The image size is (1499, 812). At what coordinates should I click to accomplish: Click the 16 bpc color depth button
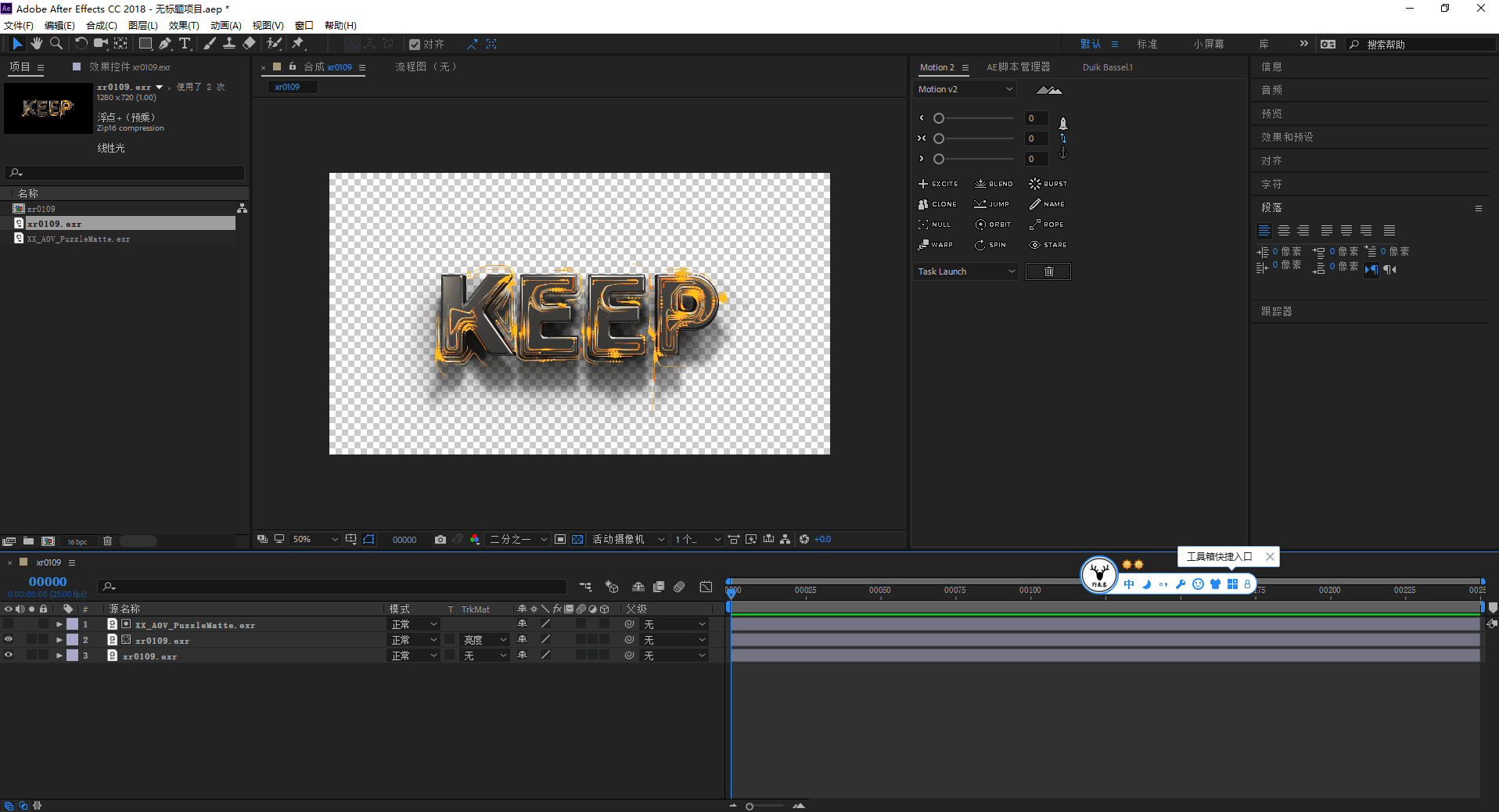(77, 541)
